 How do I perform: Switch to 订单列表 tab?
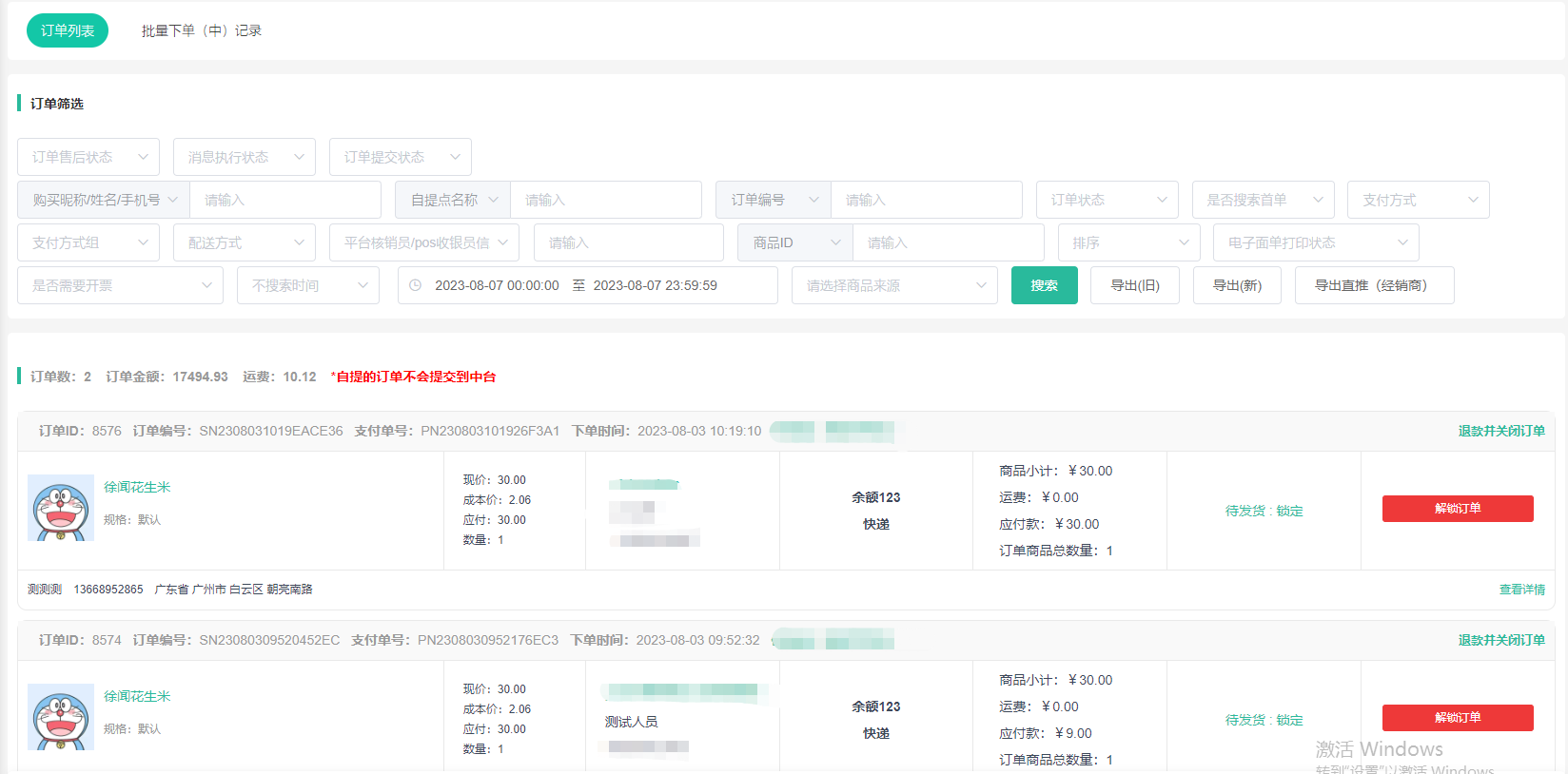click(68, 30)
